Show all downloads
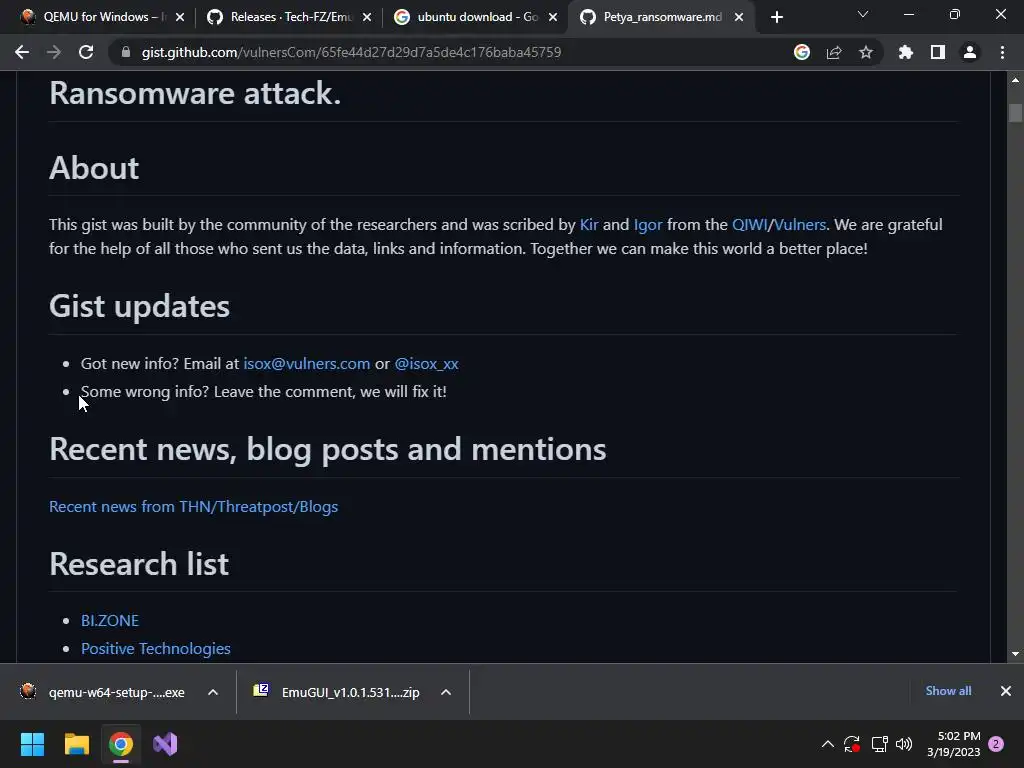Screen dimensions: 1024x768 click(x=948, y=691)
